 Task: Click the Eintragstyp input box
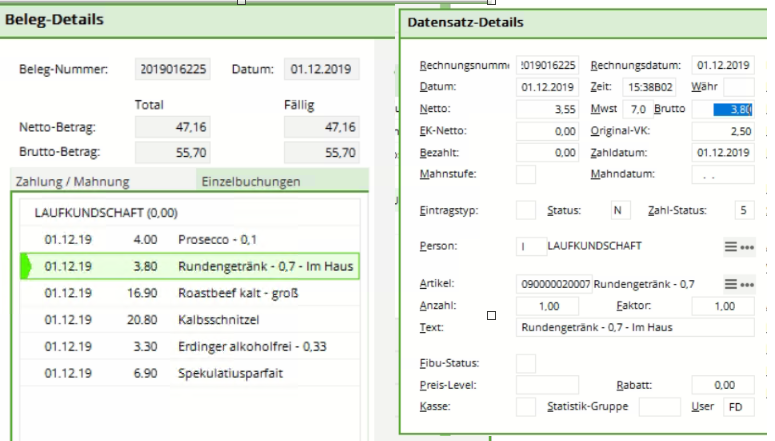[526, 211]
